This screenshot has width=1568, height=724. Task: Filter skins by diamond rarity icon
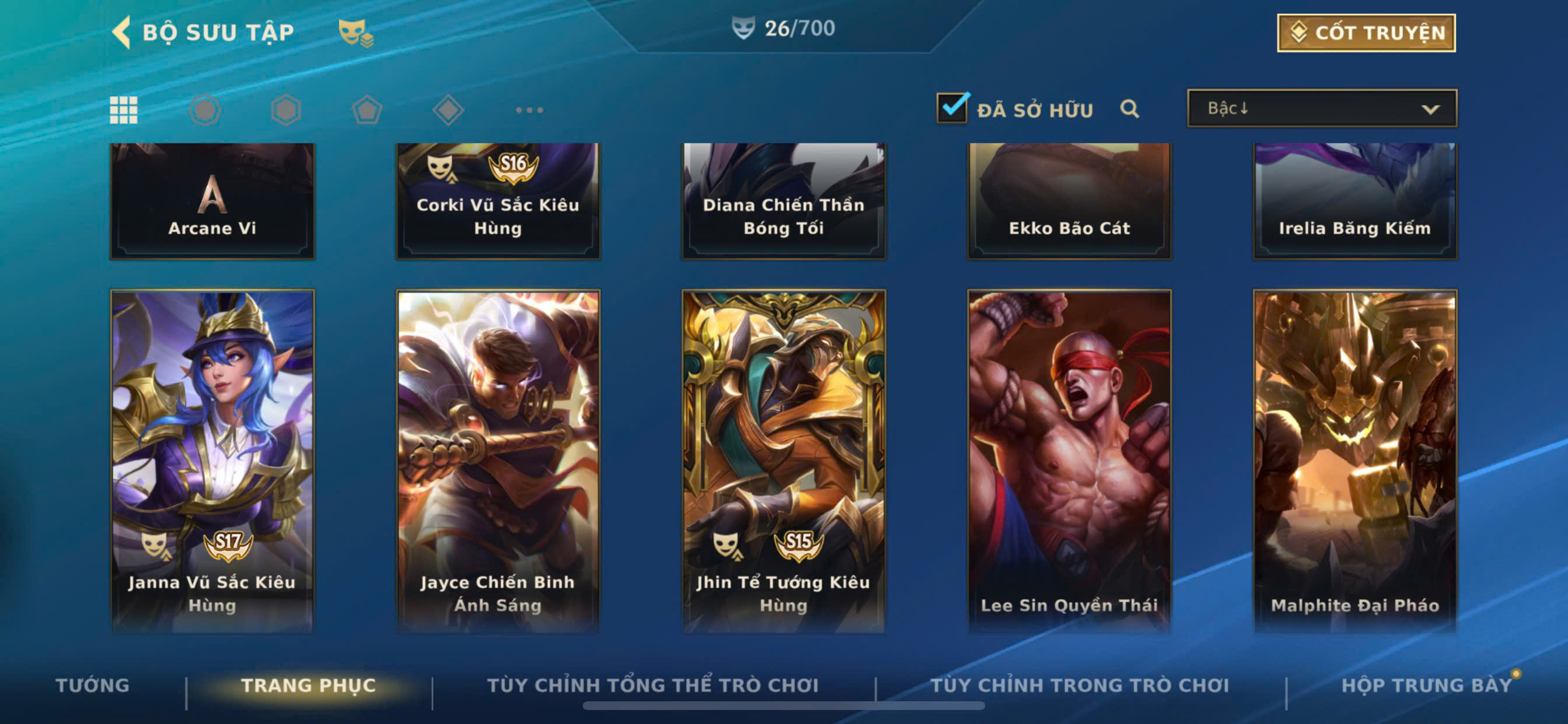448,110
